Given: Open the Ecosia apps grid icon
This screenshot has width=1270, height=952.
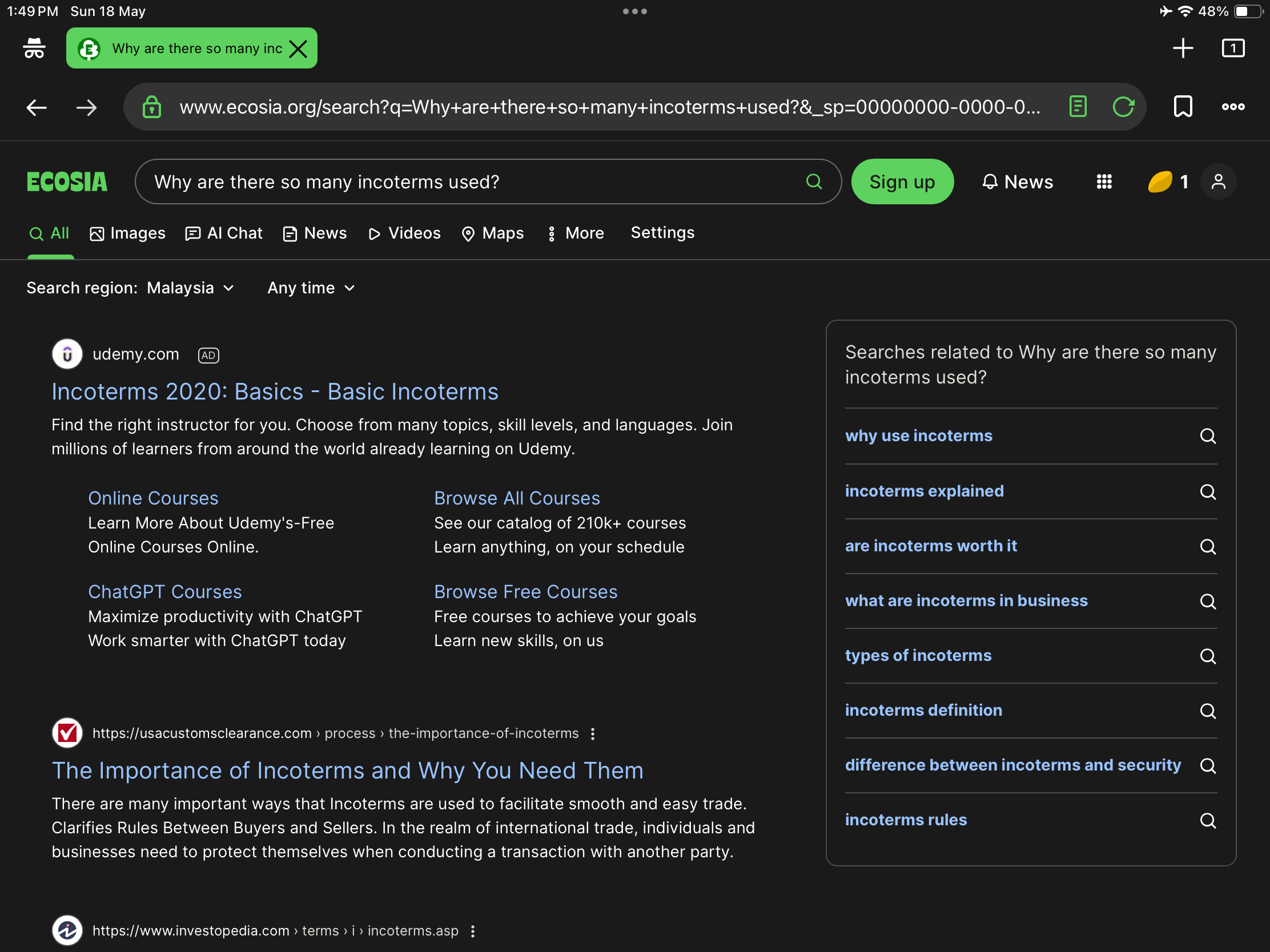Looking at the screenshot, I should (1103, 182).
